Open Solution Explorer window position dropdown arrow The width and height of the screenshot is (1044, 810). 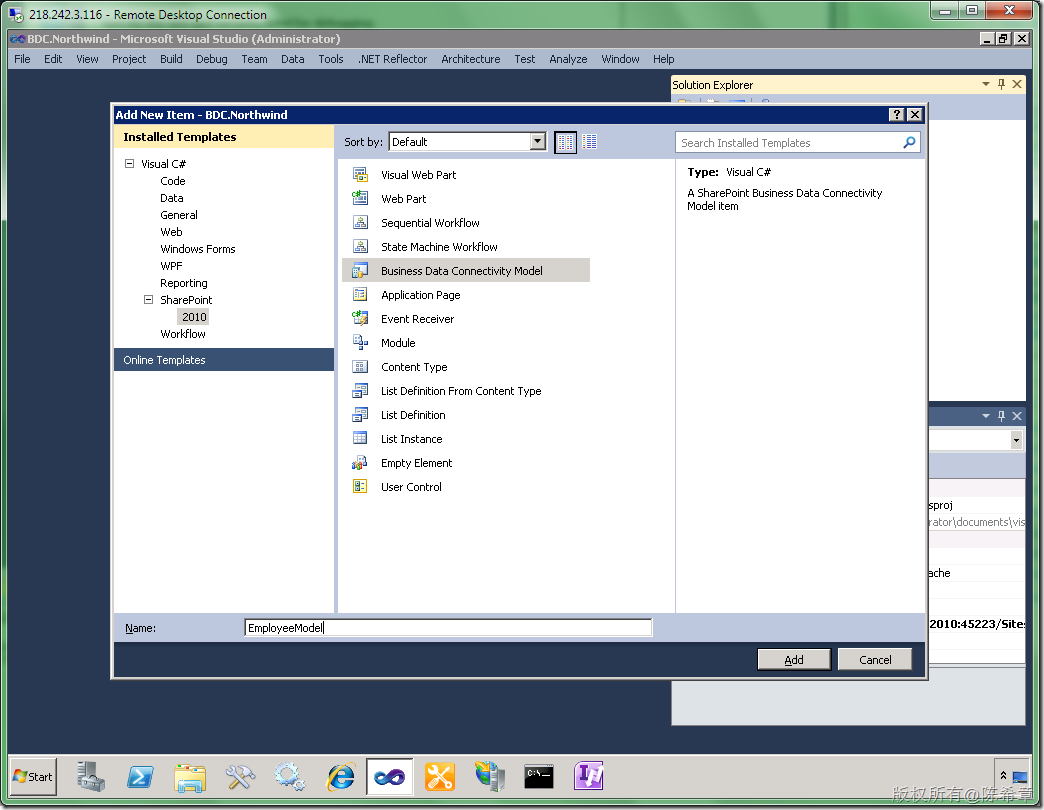986,84
